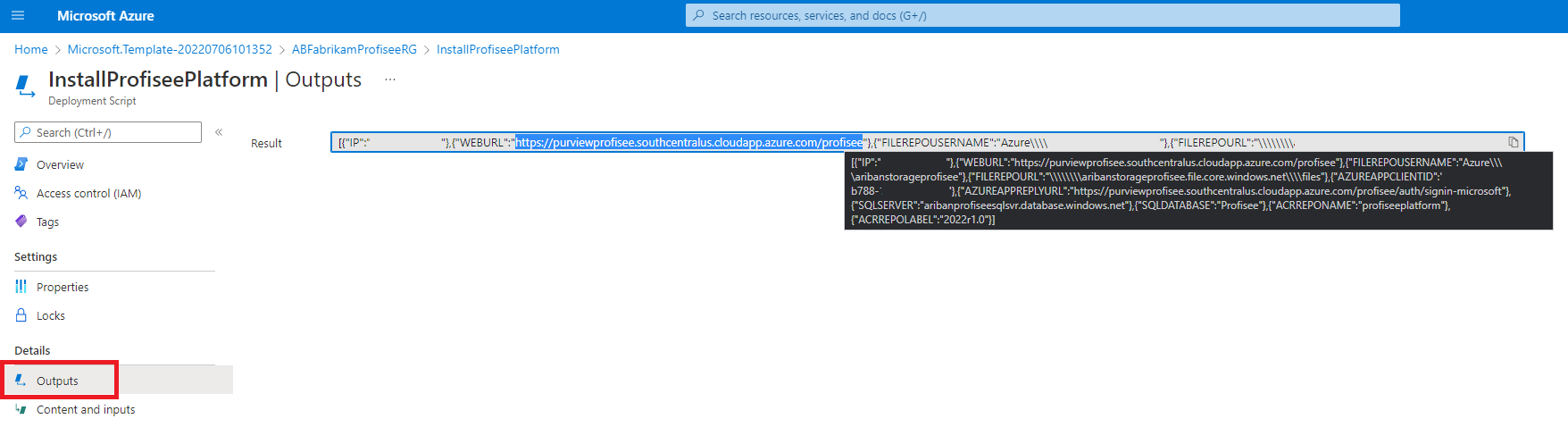Click the Properties bars icon
Image resolution: width=1568 pixels, height=427 pixels.
21,287
